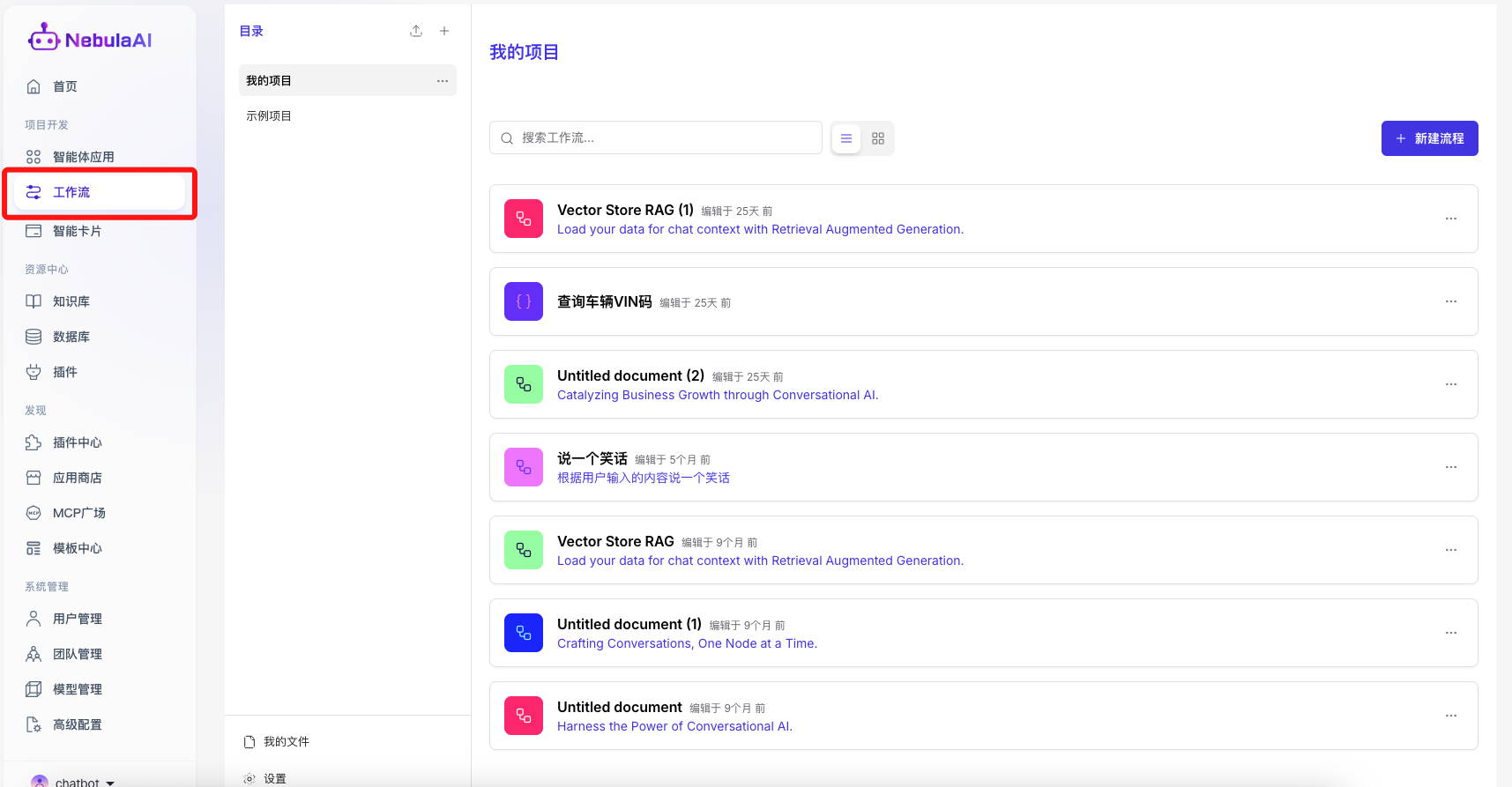Click the upload icon in the 目录 header
The width and height of the screenshot is (1512, 787).
tap(416, 31)
